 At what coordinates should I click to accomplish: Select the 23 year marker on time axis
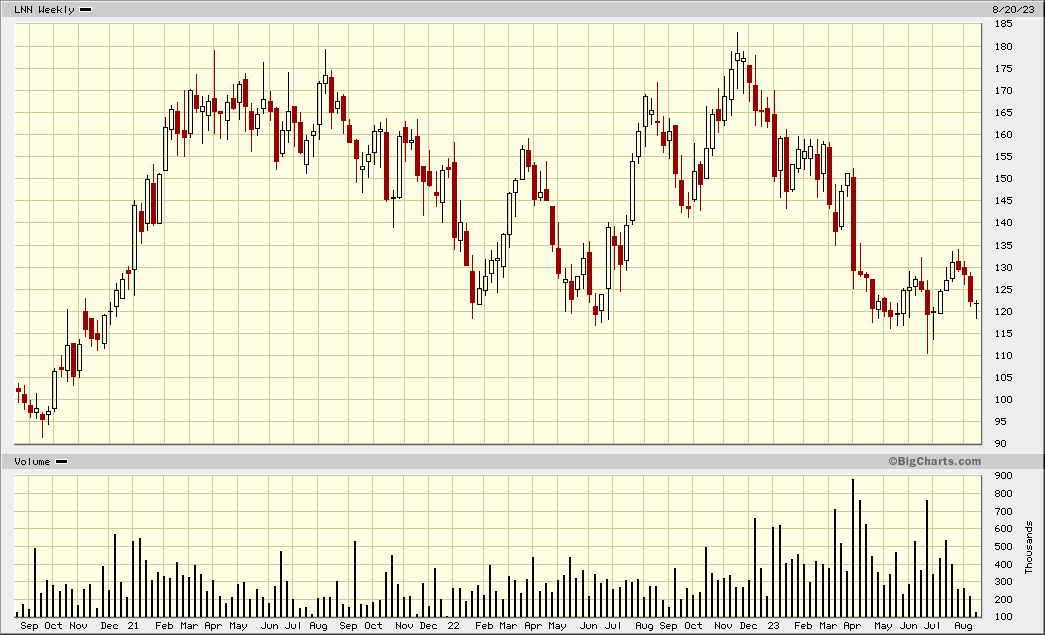[774, 626]
